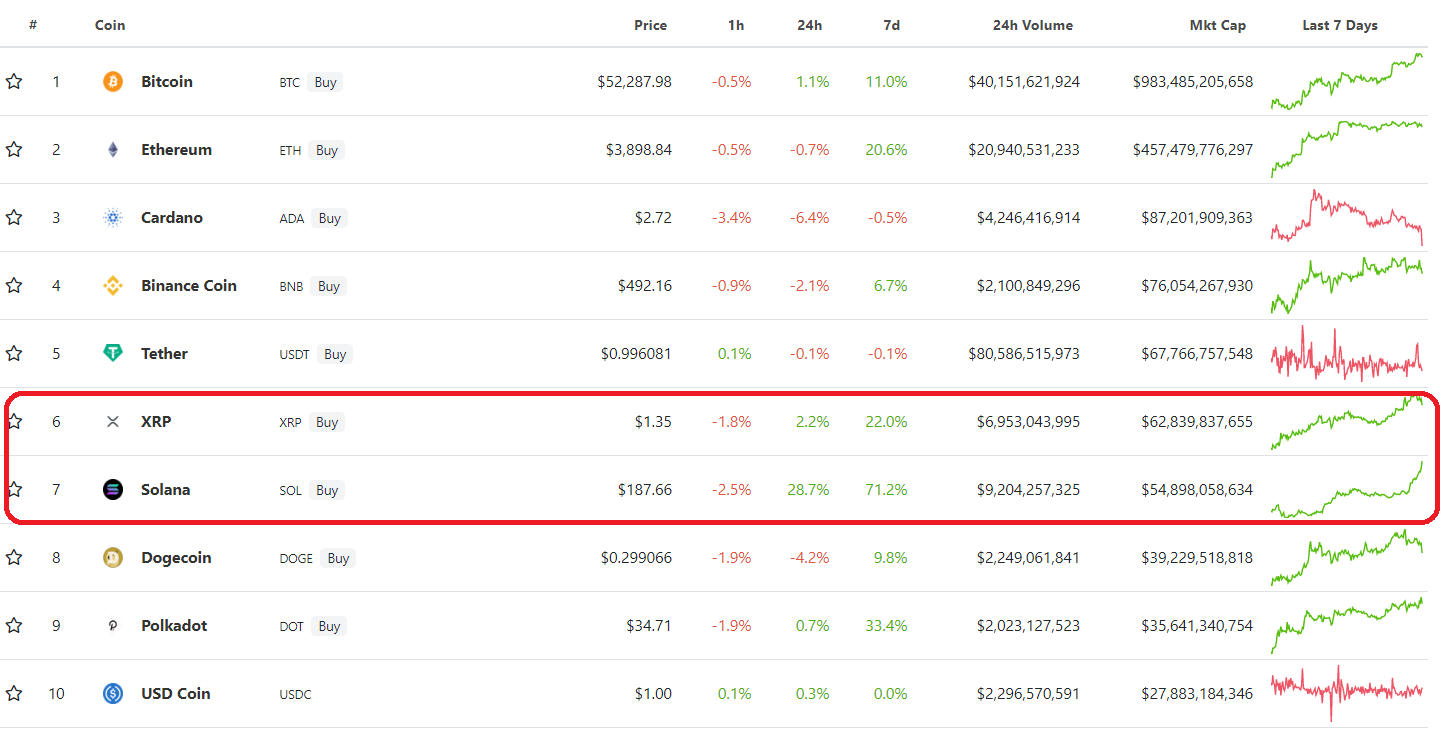Mark Polkadot as favorite with star

click(14, 626)
